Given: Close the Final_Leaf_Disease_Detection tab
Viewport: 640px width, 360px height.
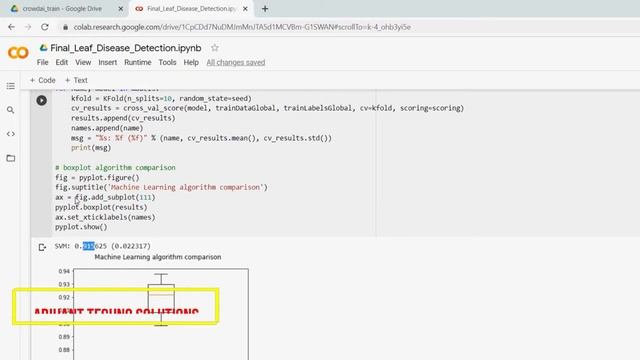Looking at the screenshot, I should pyautogui.click(x=245, y=9).
